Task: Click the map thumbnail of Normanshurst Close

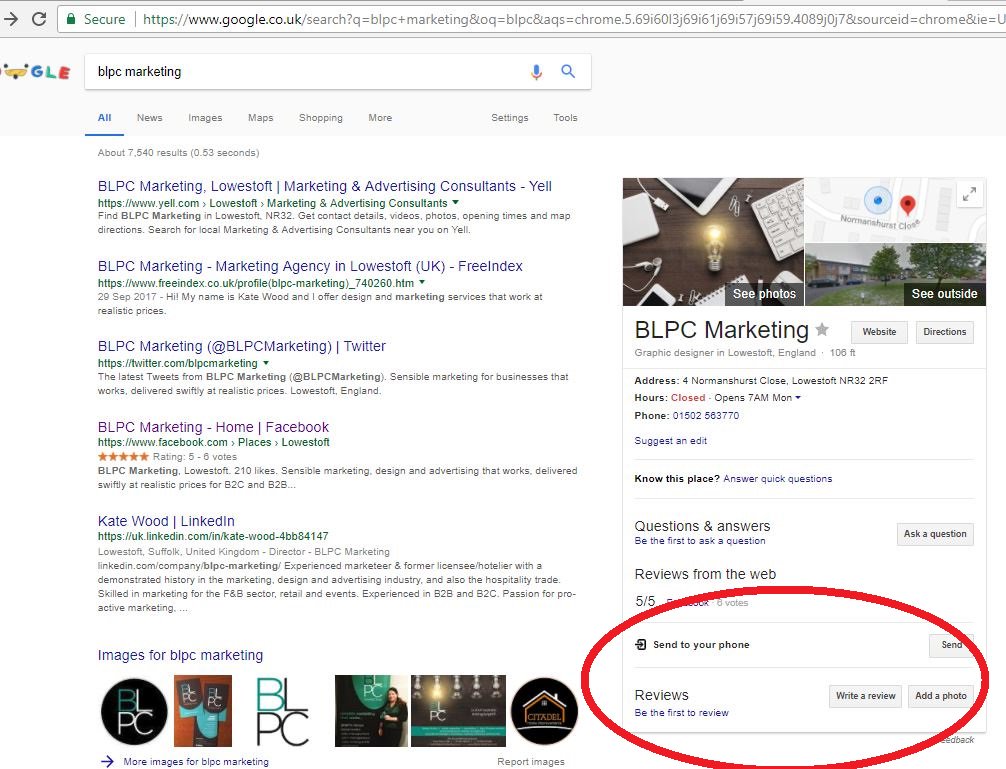Action: (x=895, y=210)
